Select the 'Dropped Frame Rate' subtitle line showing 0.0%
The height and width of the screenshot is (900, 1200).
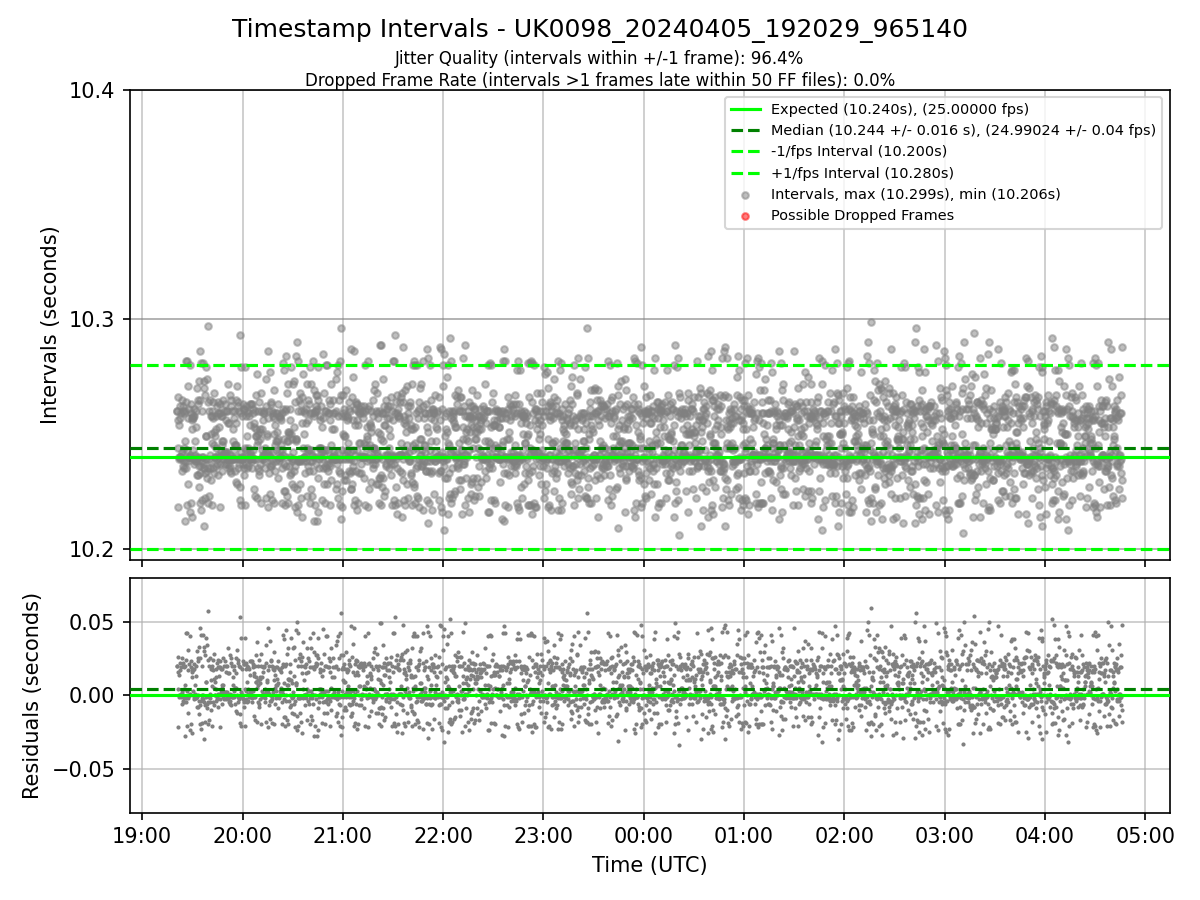(x=599, y=79)
